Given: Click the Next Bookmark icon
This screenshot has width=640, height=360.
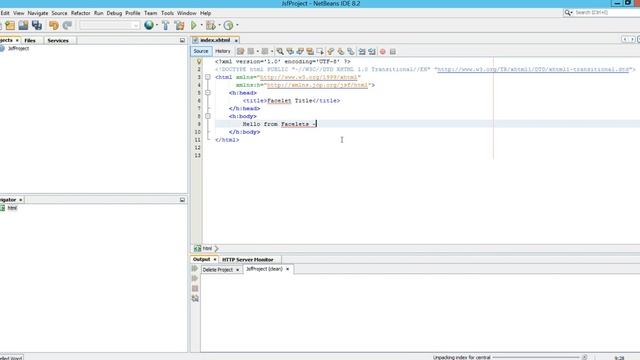Looking at the screenshot, I should (341, 51).
